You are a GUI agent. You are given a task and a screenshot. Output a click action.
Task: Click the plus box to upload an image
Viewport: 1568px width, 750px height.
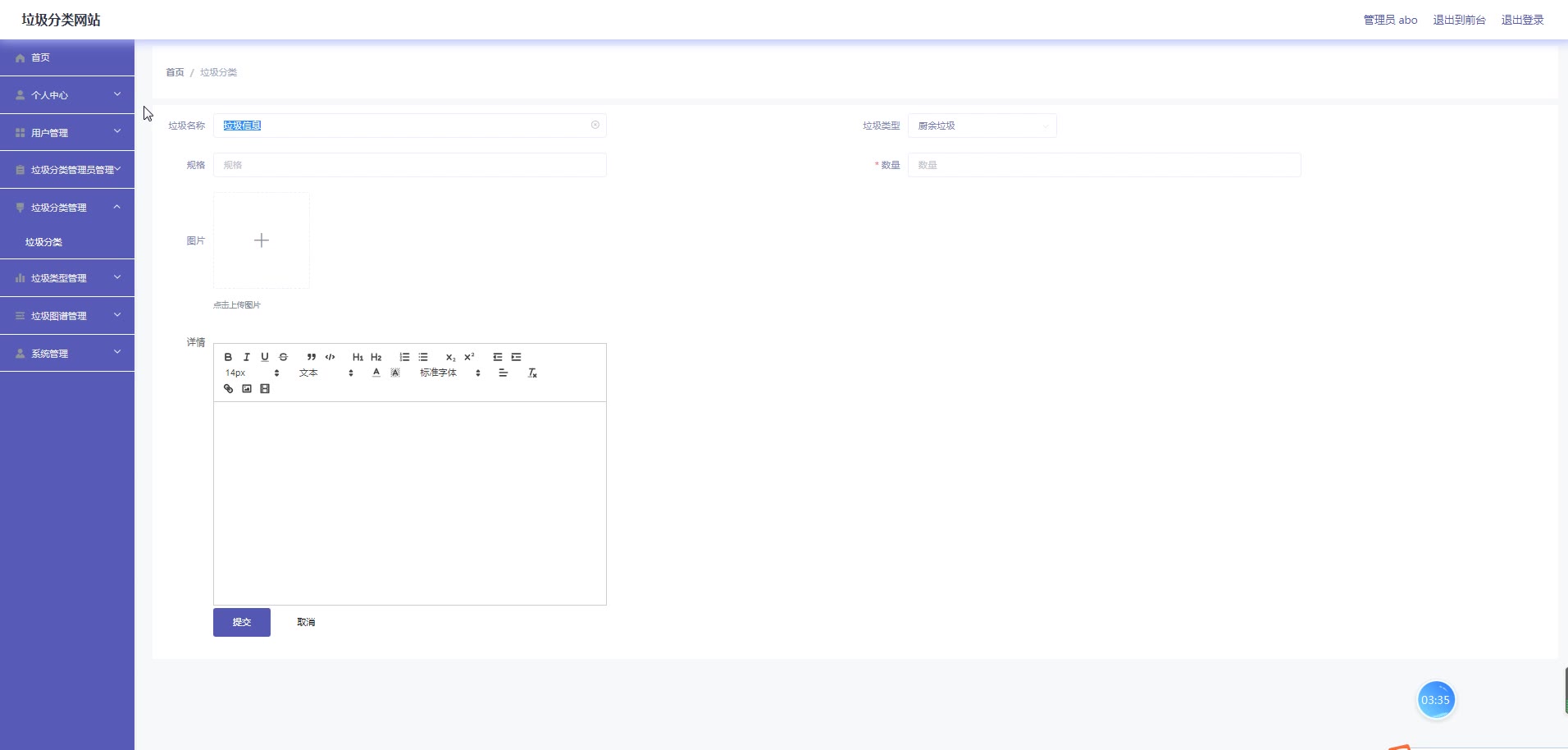[x=262, y=240]
